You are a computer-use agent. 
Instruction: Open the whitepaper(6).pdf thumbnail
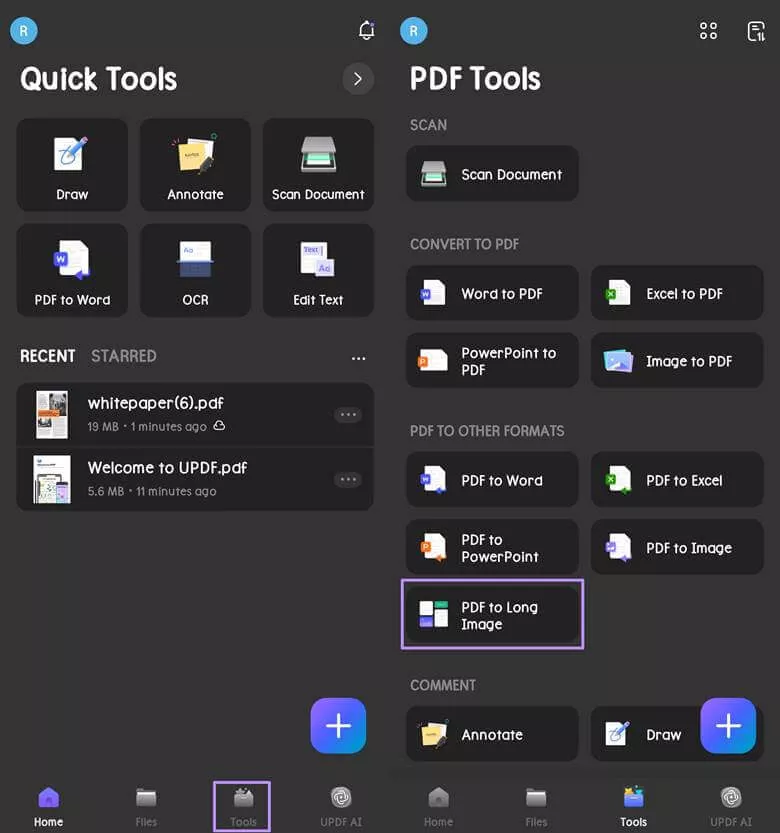tap(52, 415)
